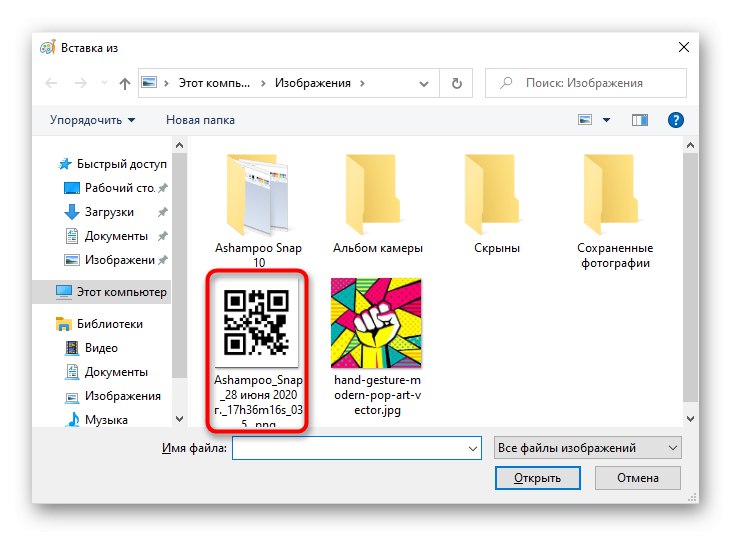Select 'Этот компьютер' in navigation pane
The width and height of the screenshot is (731, 536).
point(121,292)
